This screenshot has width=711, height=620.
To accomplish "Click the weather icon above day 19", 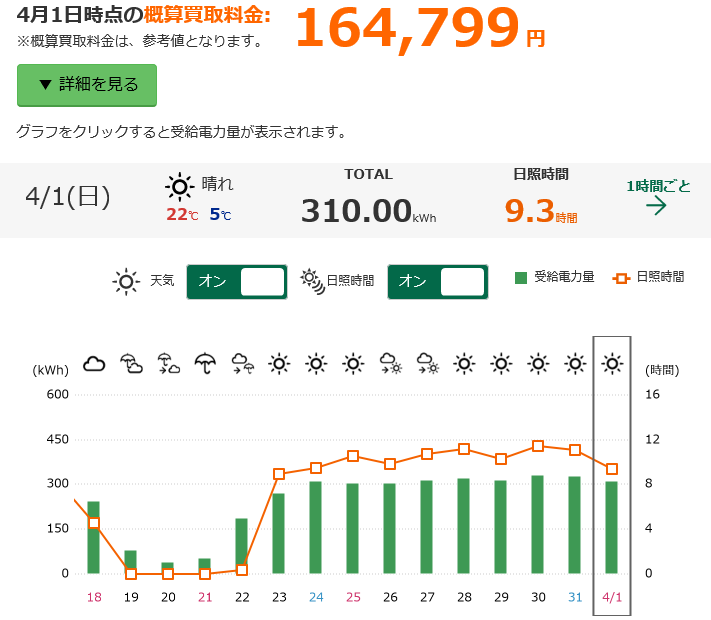I will 131,364.
